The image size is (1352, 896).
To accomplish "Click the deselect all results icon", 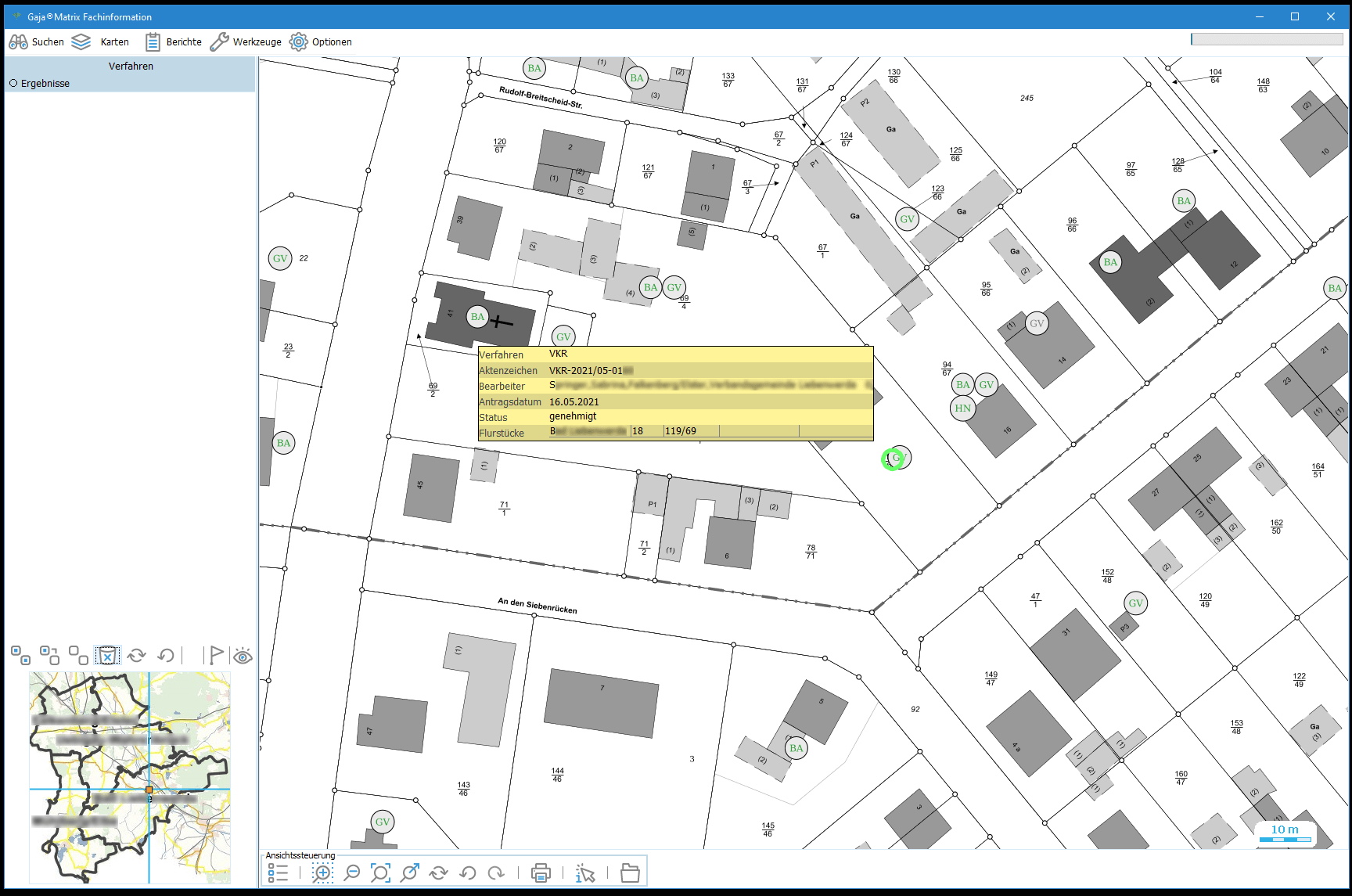I will [x=78, y=655].
